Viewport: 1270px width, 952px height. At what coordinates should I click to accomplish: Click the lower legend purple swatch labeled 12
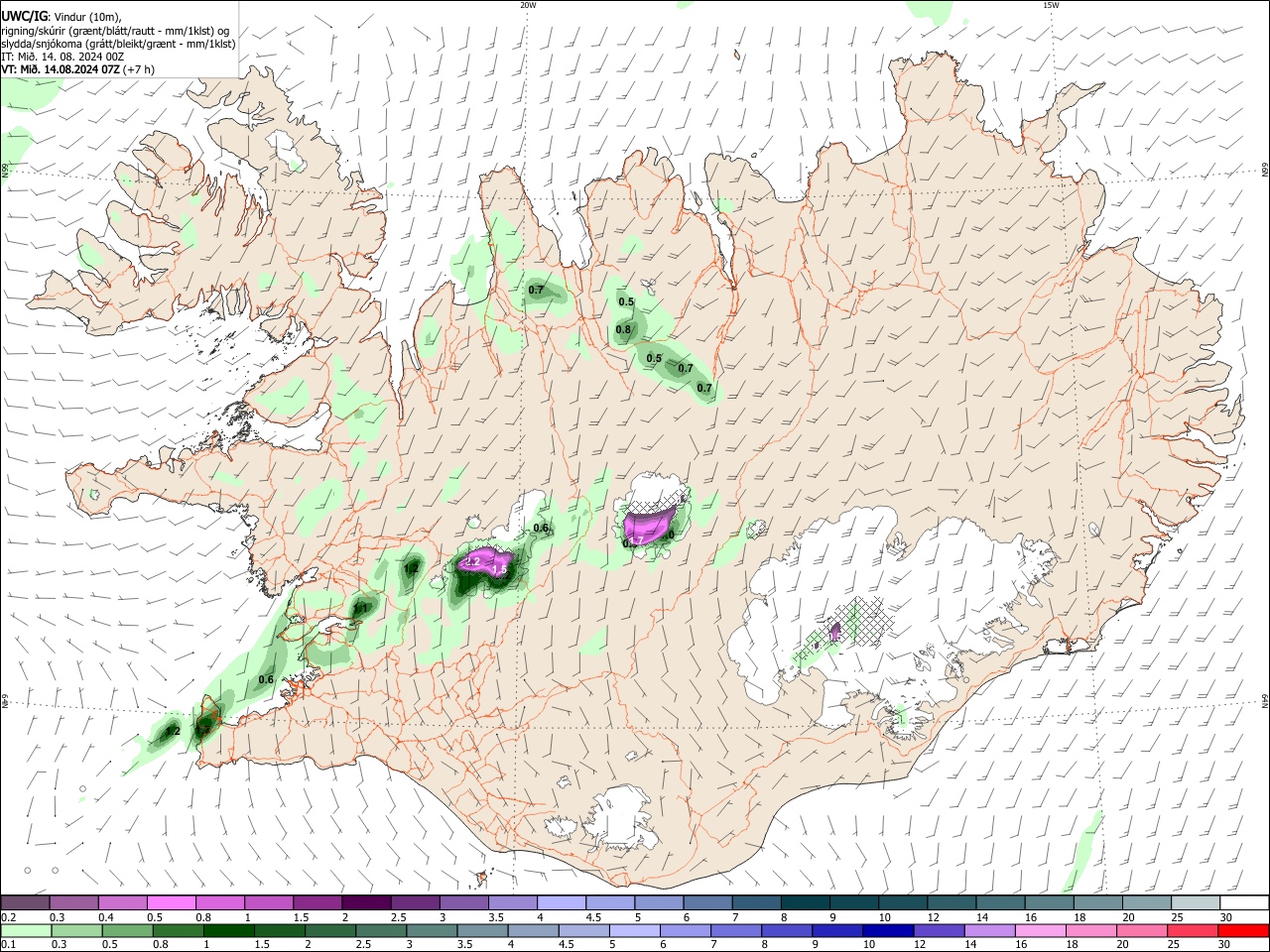pos(937,930)
